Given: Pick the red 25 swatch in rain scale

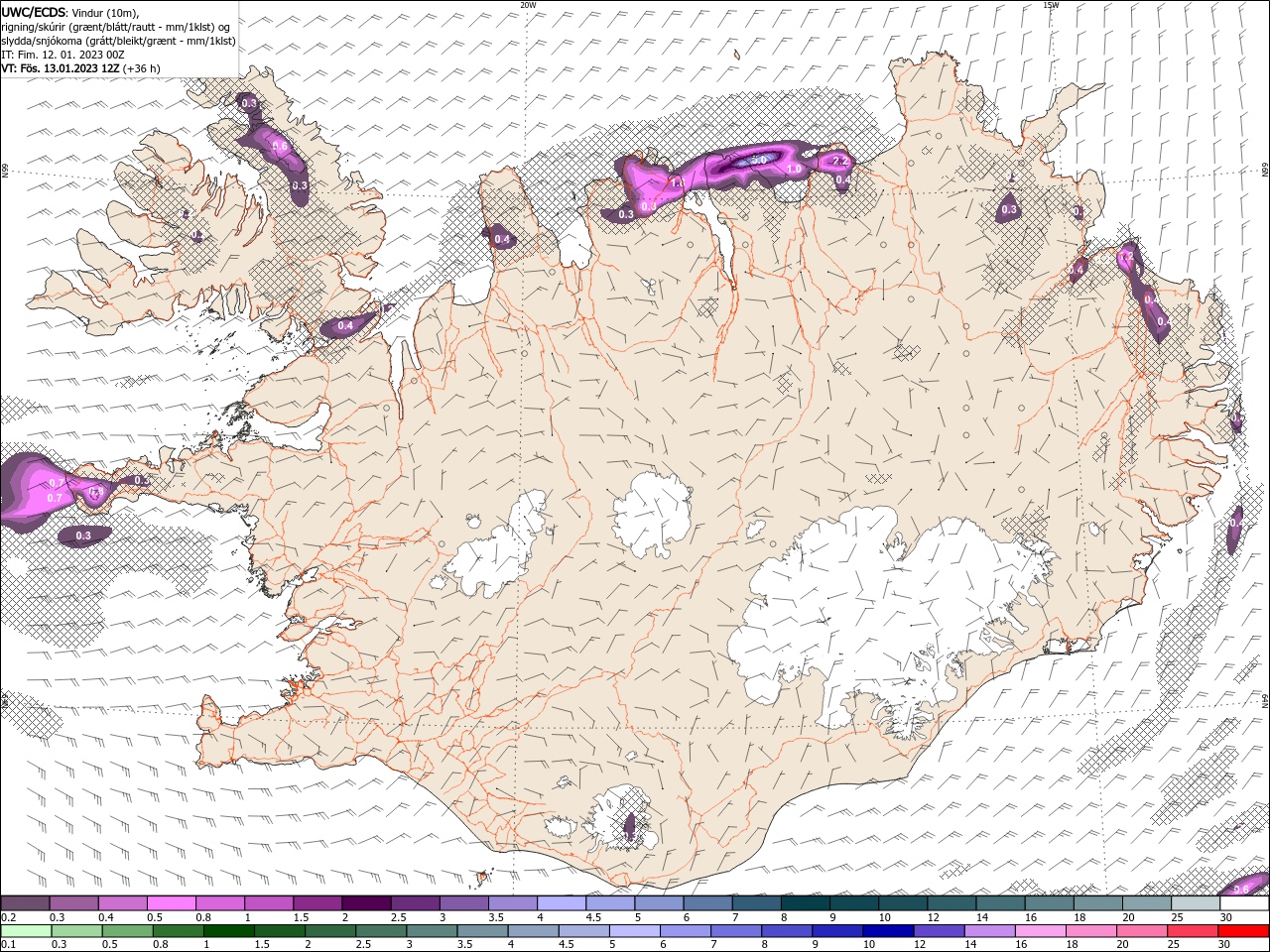Looking at the screenshot, I should (1193, 931).
